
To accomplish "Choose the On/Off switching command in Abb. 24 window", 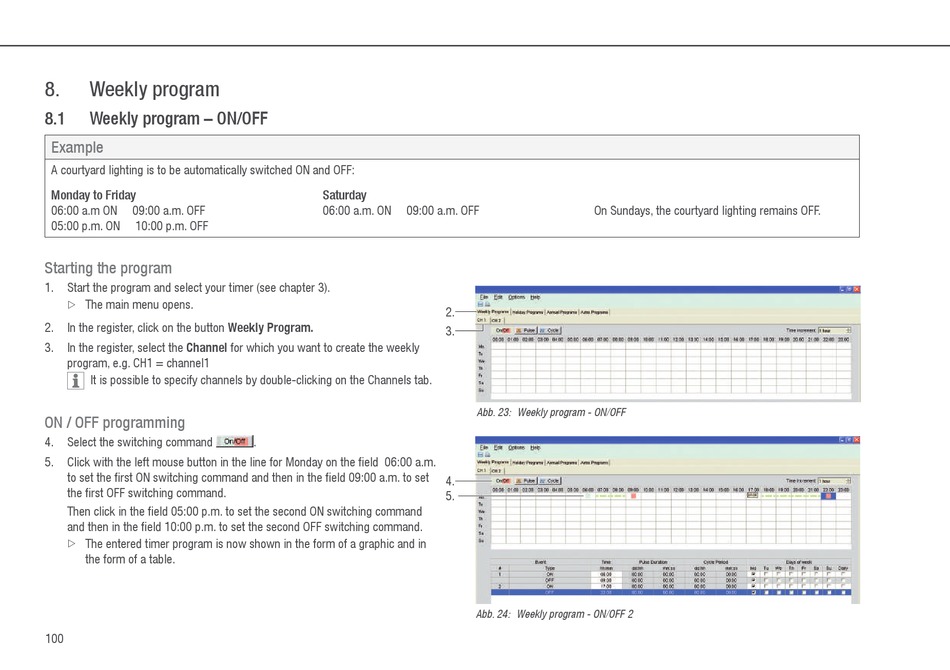I will coord(503,481).
